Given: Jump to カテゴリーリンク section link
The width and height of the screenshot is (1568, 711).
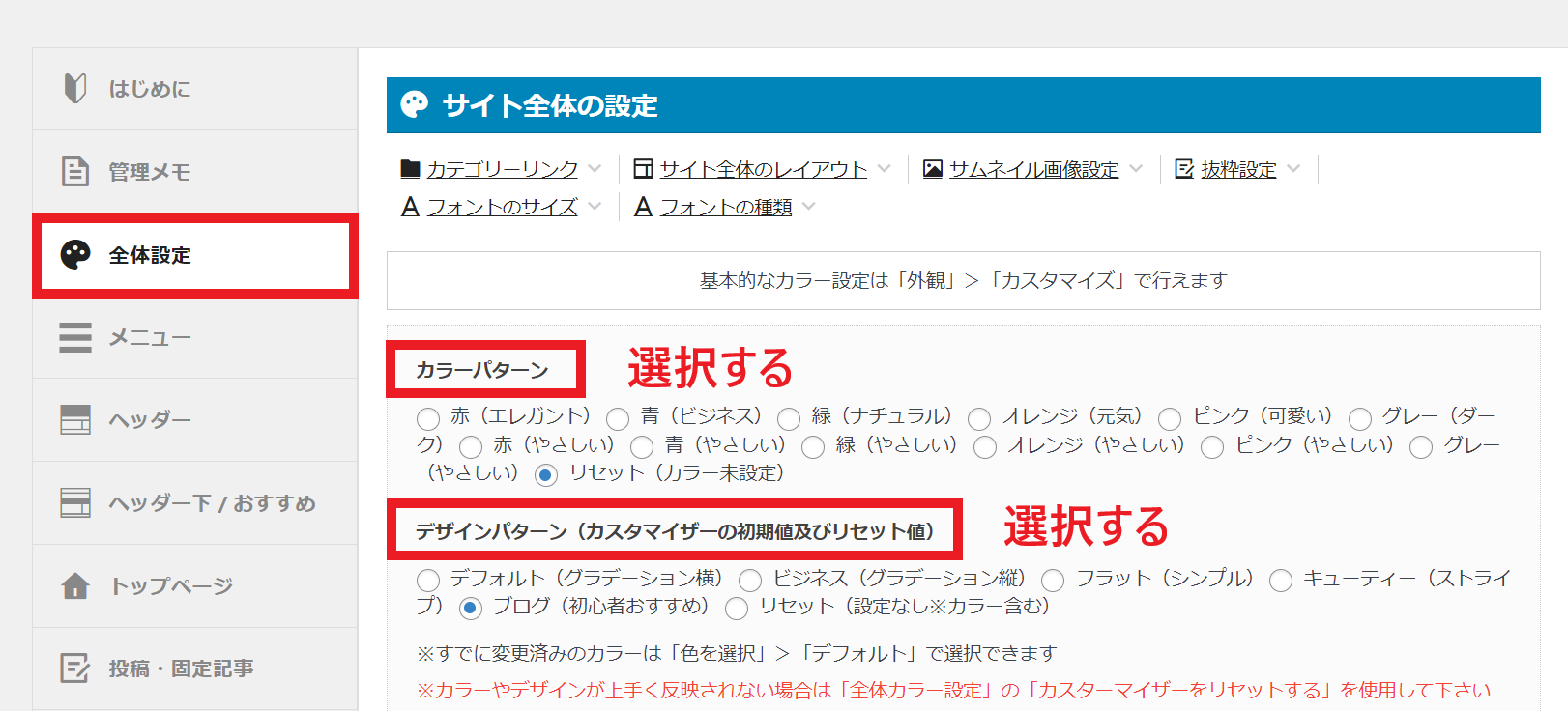Looking at the screenshot, I should pos(503,169).
